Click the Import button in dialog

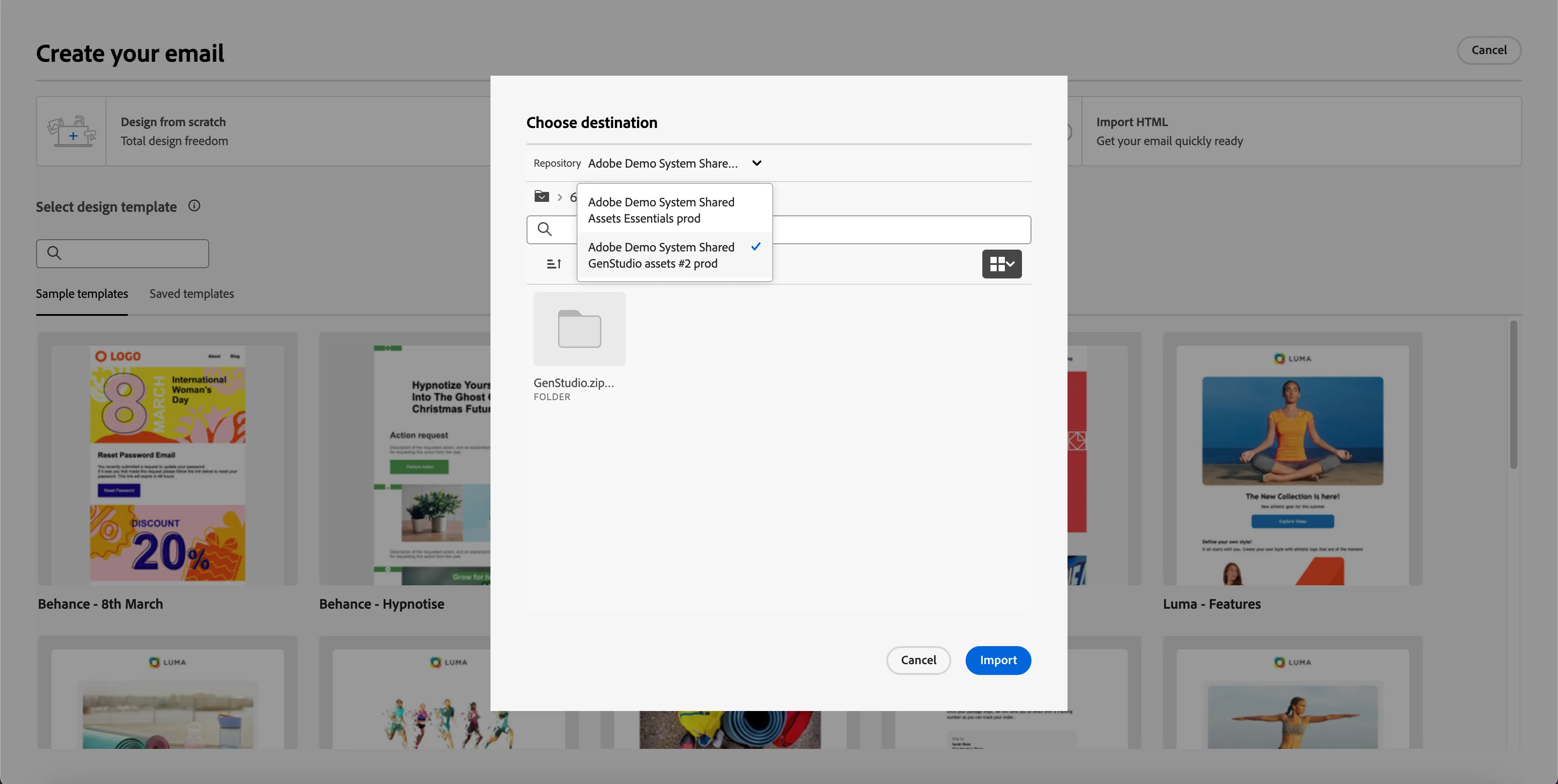pos(998,660)
